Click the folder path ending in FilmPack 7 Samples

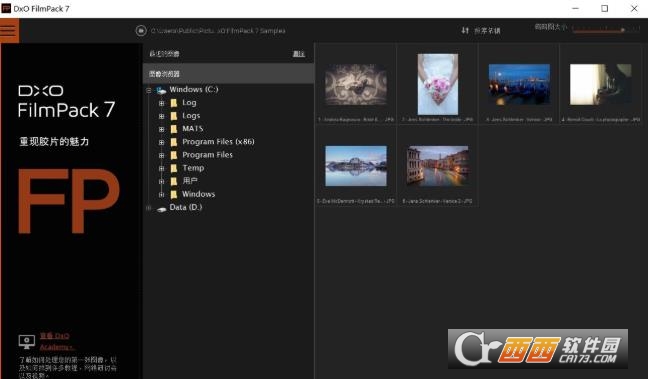coord(218,31)
